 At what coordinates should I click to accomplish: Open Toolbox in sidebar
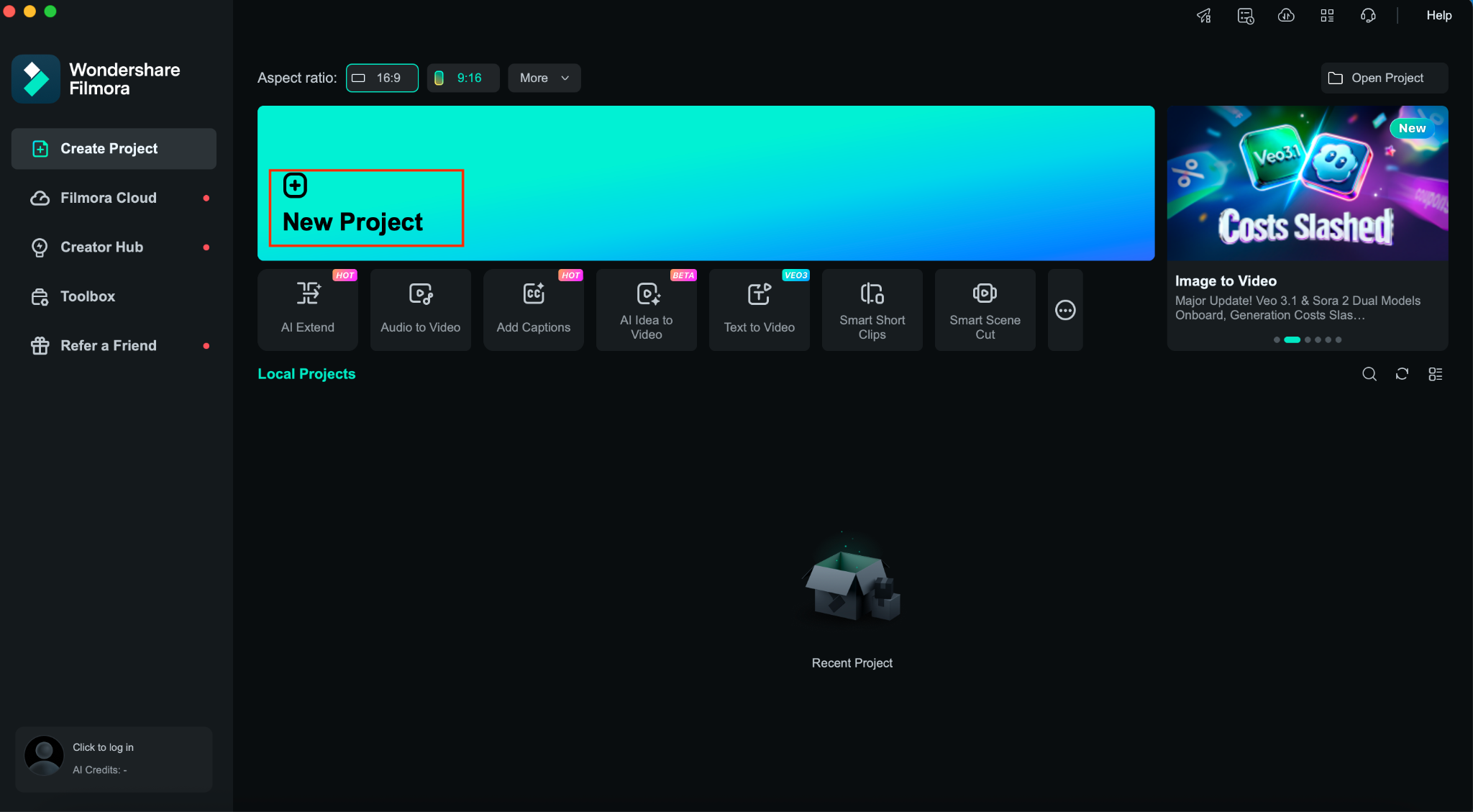pyautogui.click(x=114, y=296)
